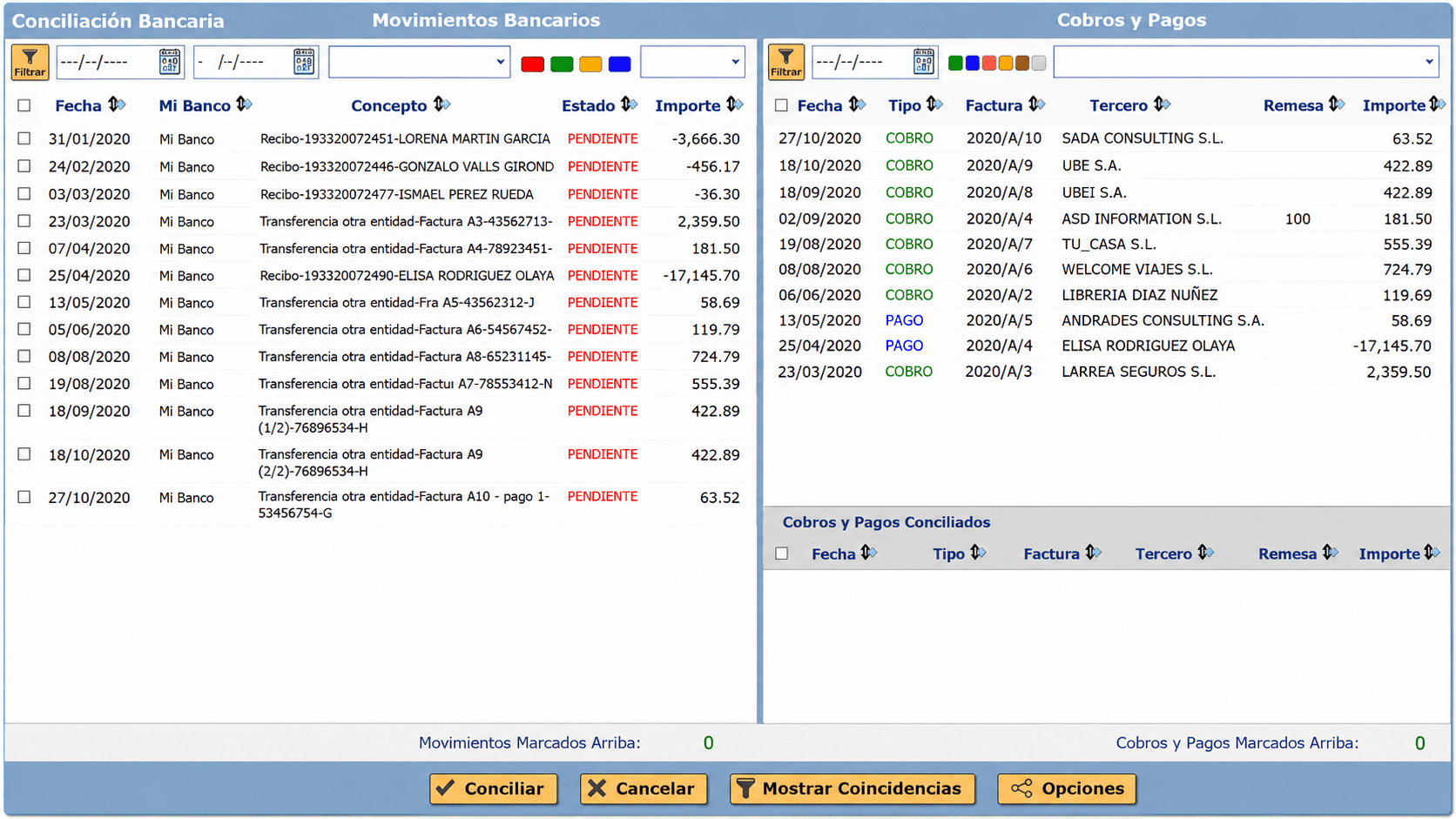Click the -17,145.70 amount in bank movements

(701, 276)
